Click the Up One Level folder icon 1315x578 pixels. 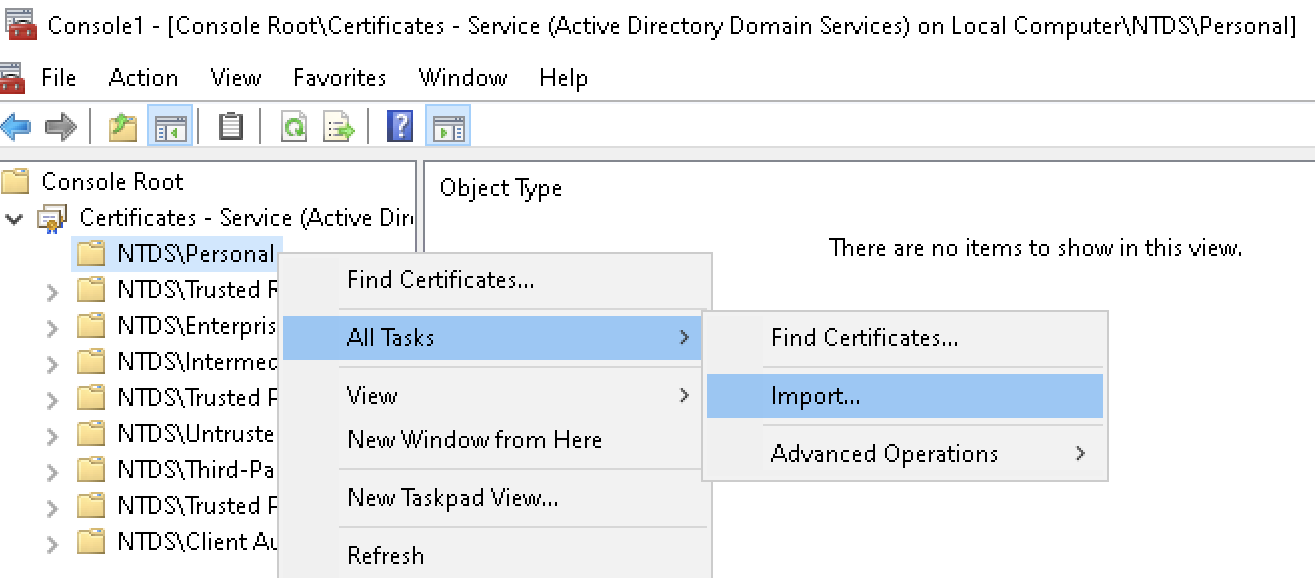(123, 127)
